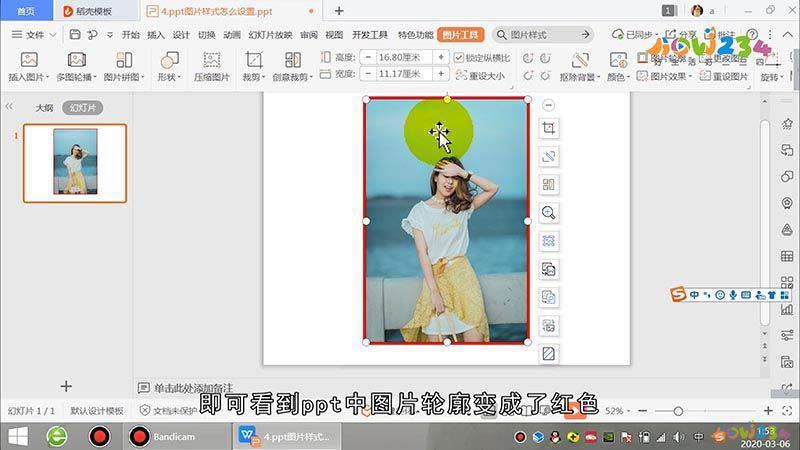Click the Shapes (形状) icon

[169, 60]
